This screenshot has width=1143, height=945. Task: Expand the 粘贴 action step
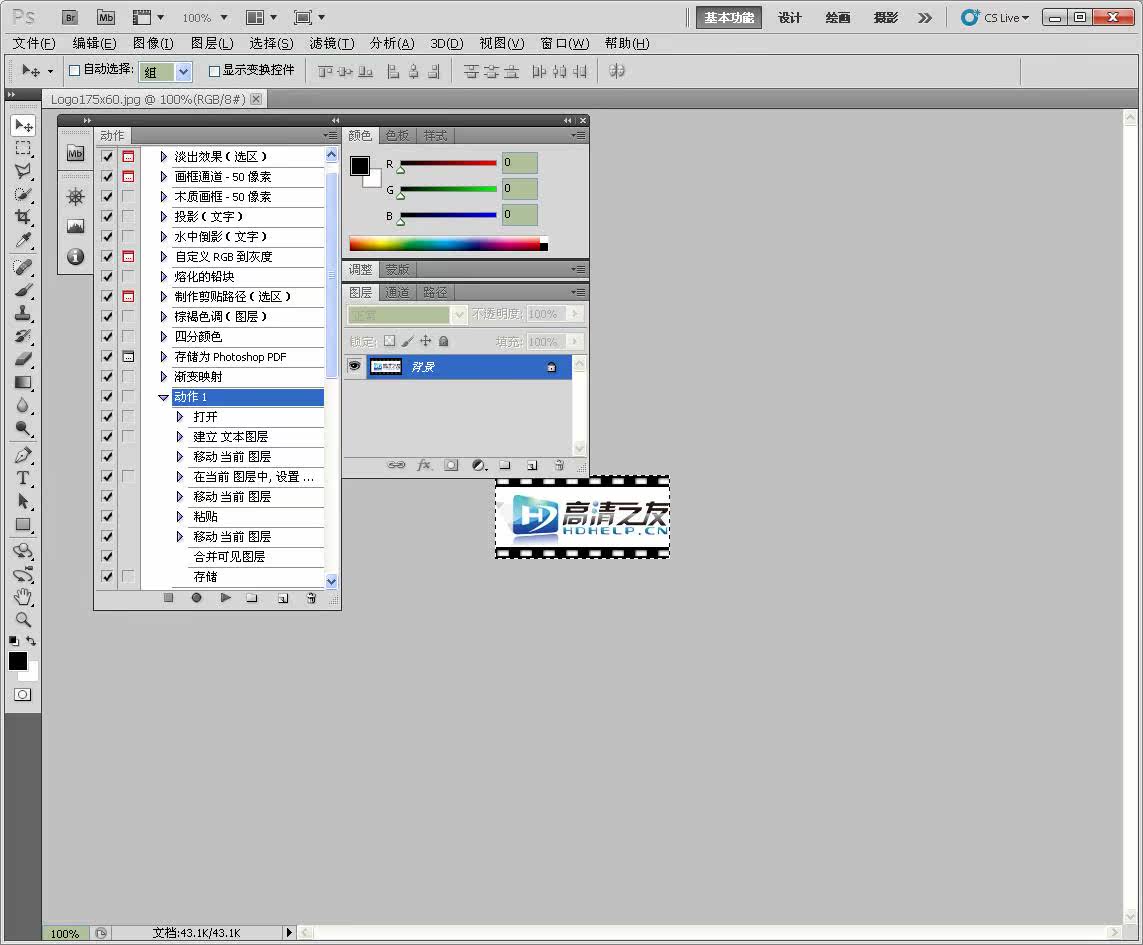click(180, 517)
